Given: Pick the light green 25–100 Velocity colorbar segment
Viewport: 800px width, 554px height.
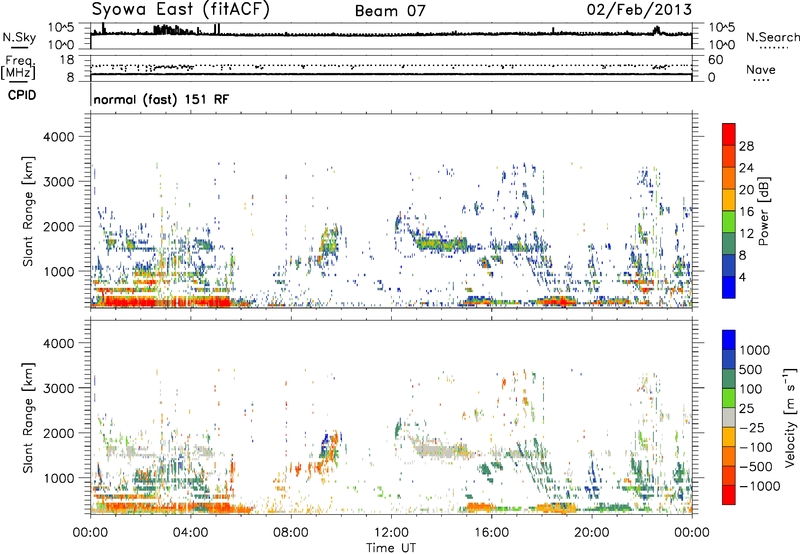Looking at the screenshot, I should pyautogui.click(x=729, y=398).
